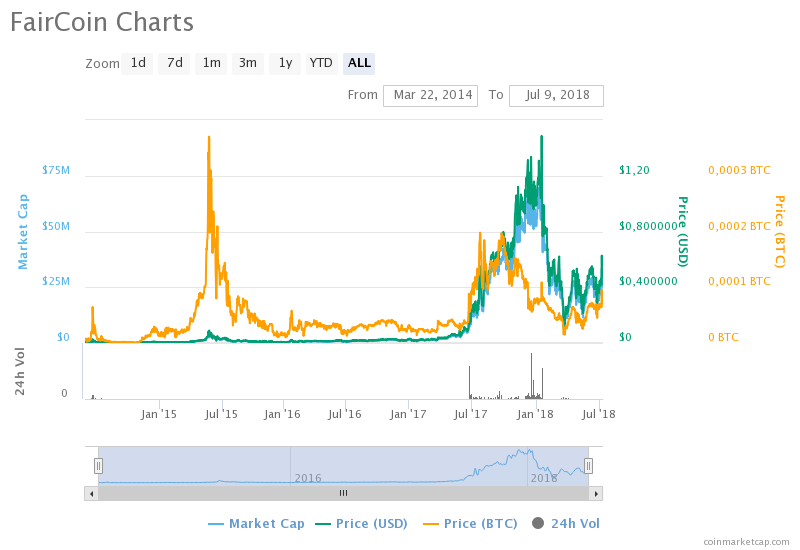Click the Market Cap axis title
The image size is (800, 550).
click(x=22, y=232)
